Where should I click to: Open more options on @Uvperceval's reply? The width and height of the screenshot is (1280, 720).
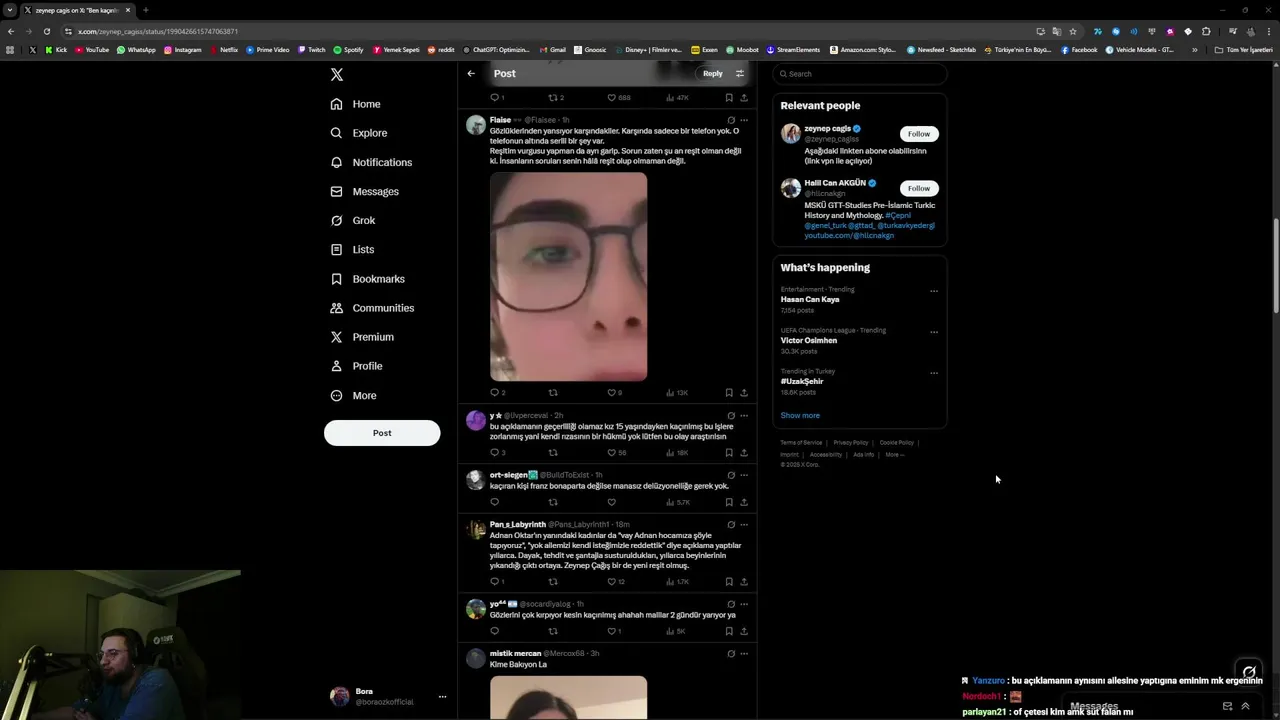[x=744, y=415]
